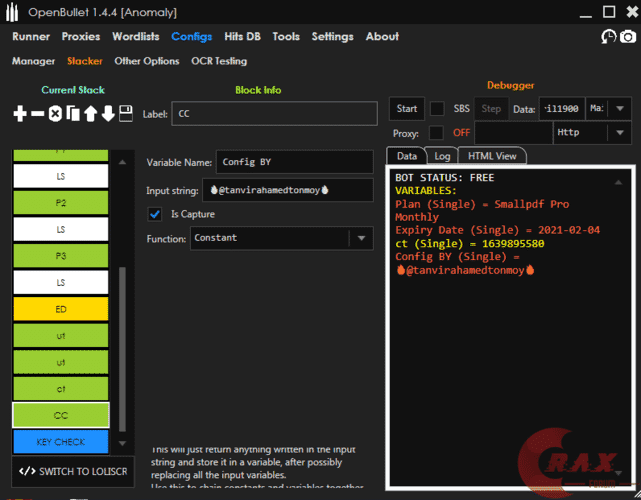
Task: Click the SWITCH TO LOLISCRIPT button
Action: 71,471
